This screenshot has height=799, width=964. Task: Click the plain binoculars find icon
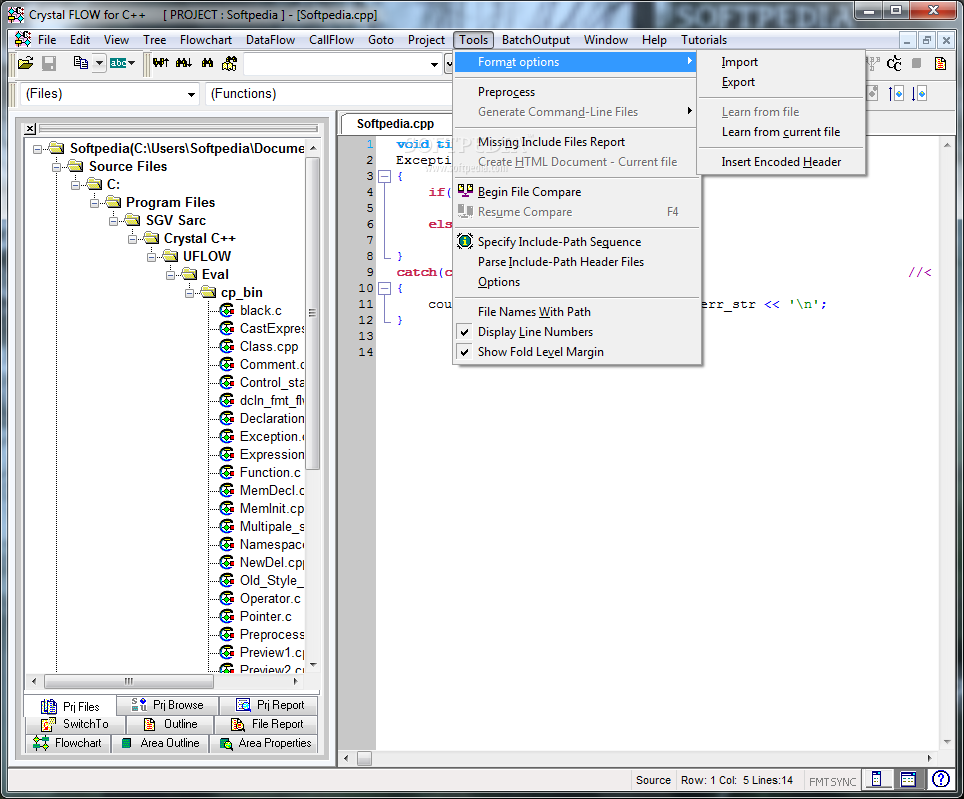(207, 63)
